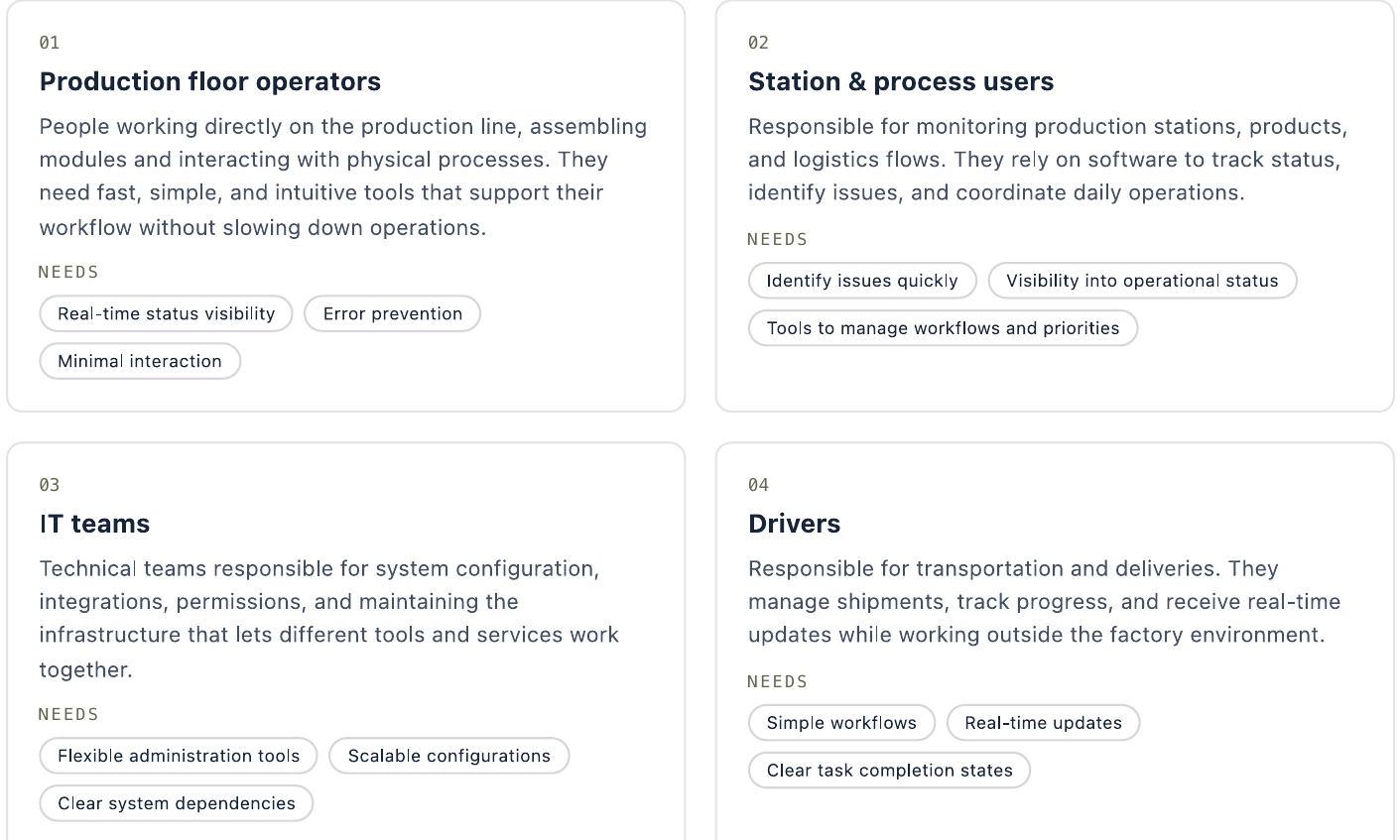Click the 'IT teams' heading
The image size is (1400, 840).
coord(94,524)
